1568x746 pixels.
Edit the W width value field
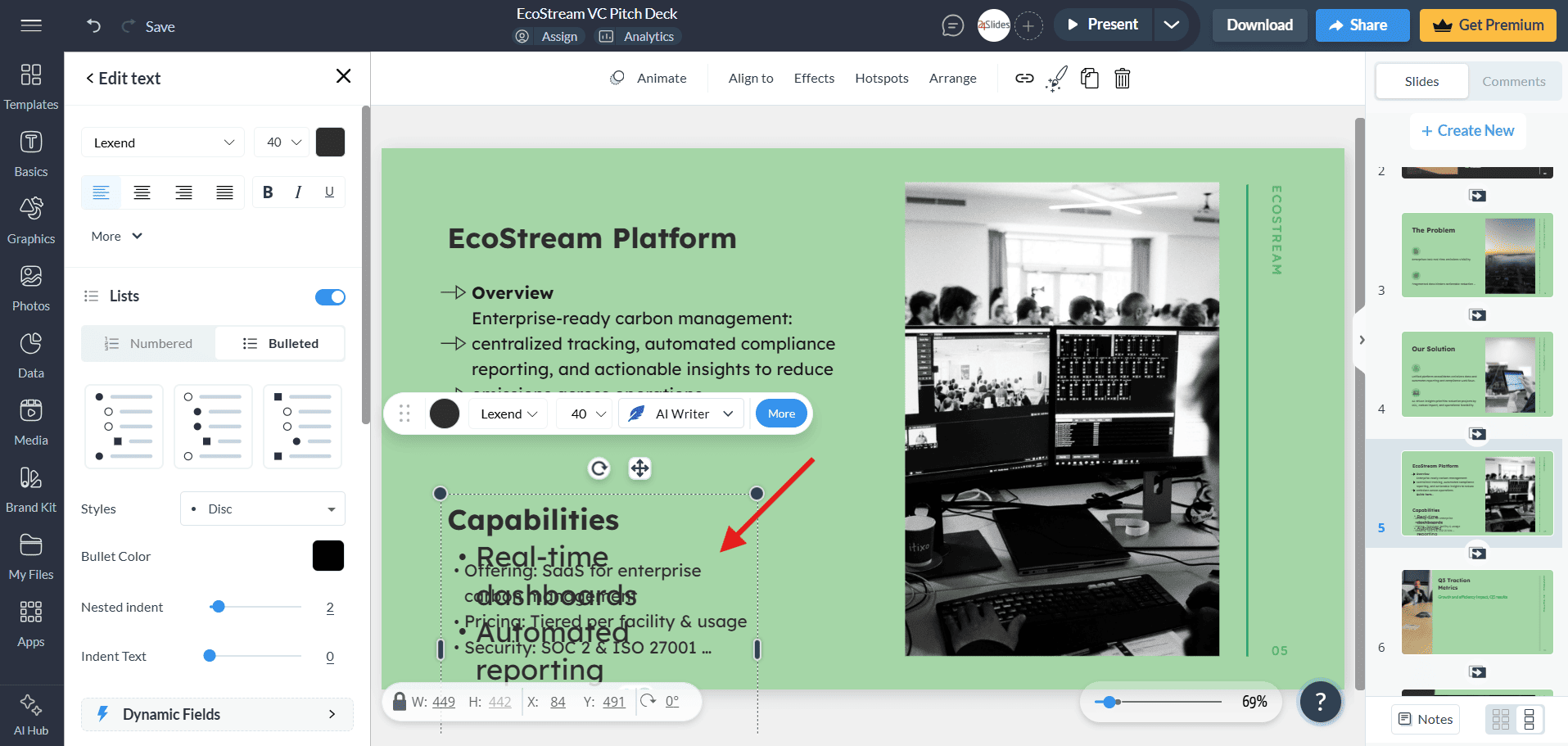click(x=444, y=702)
